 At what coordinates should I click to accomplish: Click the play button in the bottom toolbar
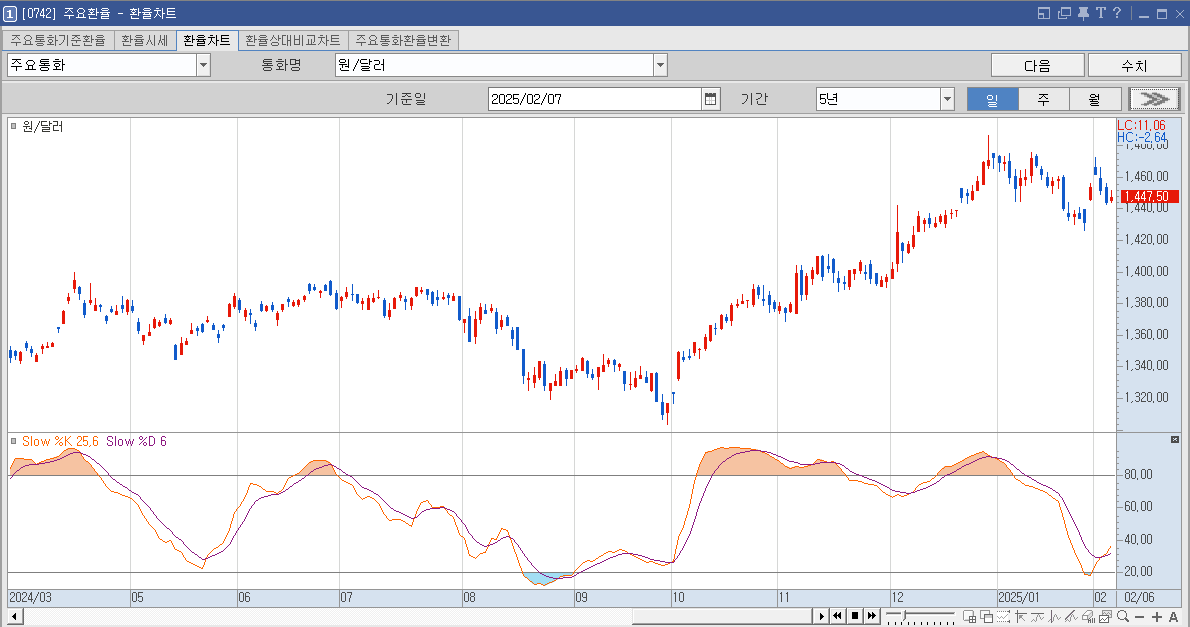[821, 616]
